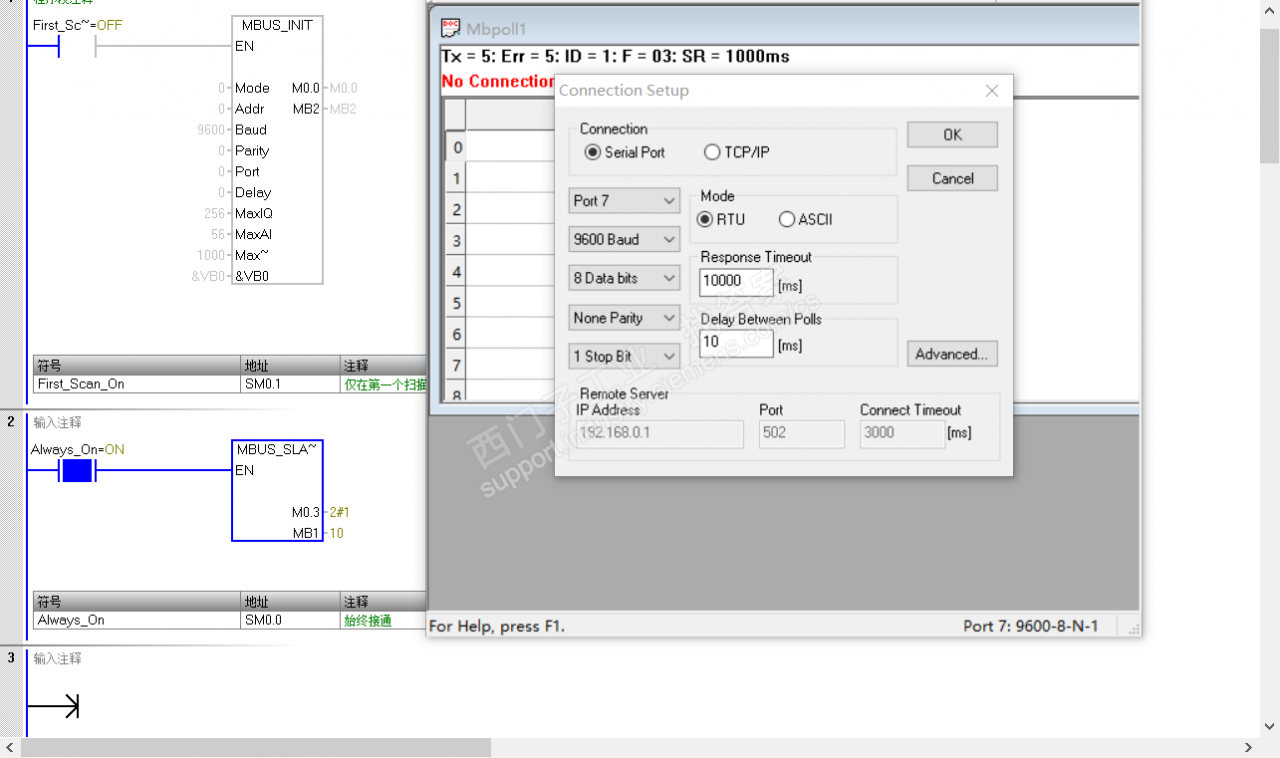Click First_Scan_On symbol table cell
1280x758 pixels.
pos(137,384)
